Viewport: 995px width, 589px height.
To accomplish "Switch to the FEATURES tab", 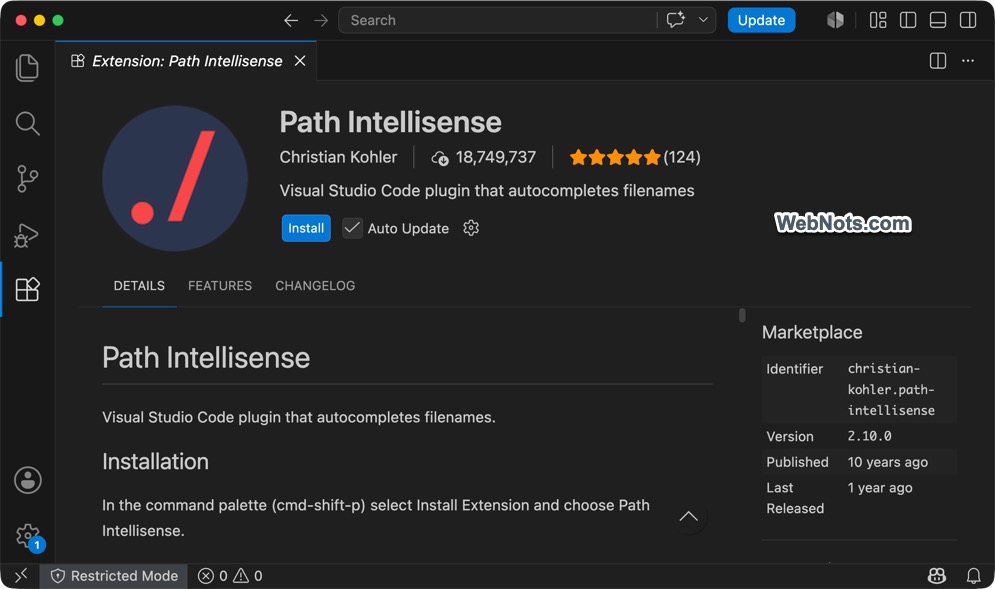I will [x=220, y=286].
